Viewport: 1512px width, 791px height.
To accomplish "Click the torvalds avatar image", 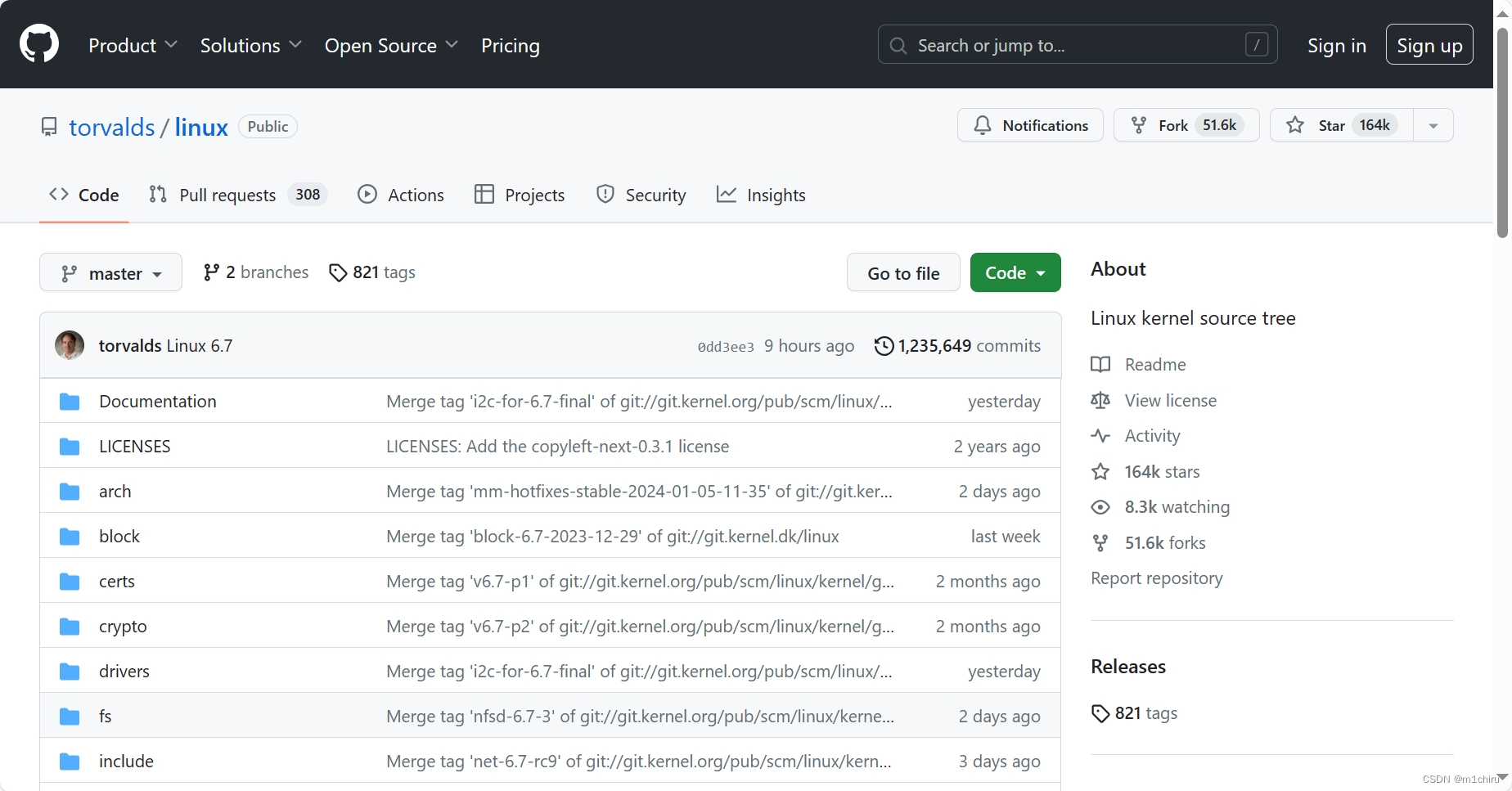I will (x=70, y=345).
